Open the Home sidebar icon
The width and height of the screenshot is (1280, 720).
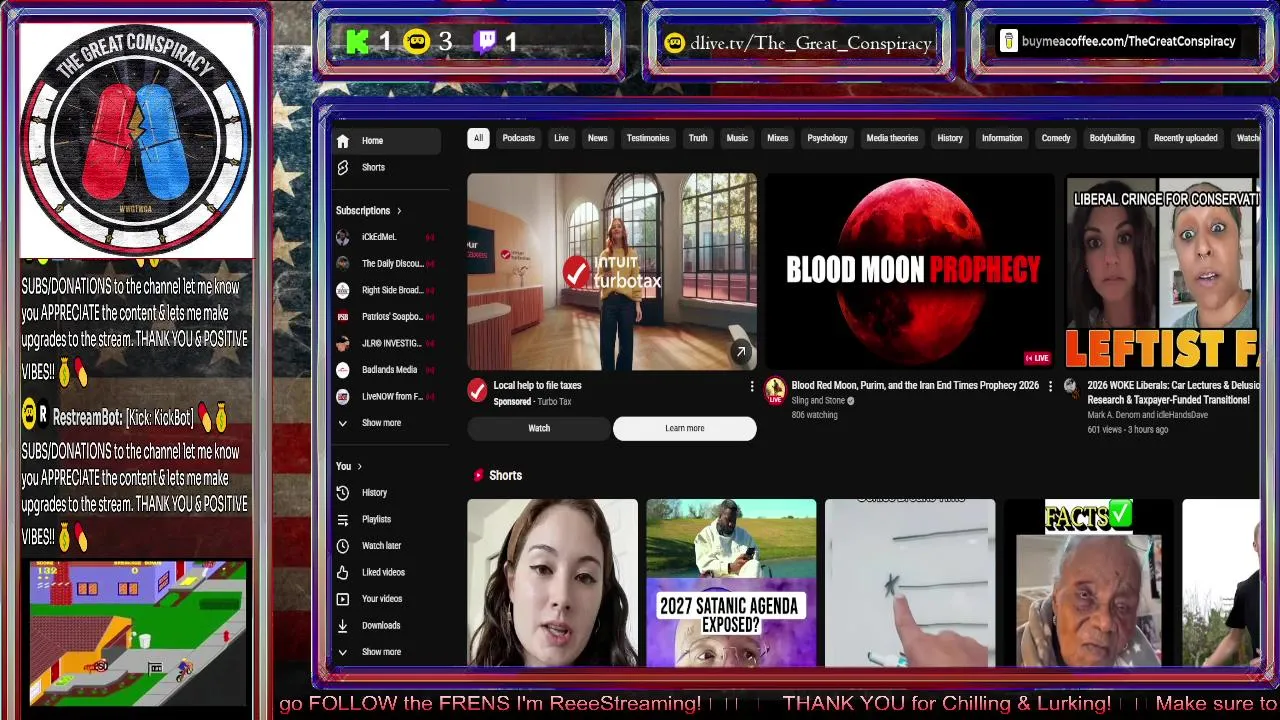click(x=343, y=141)
